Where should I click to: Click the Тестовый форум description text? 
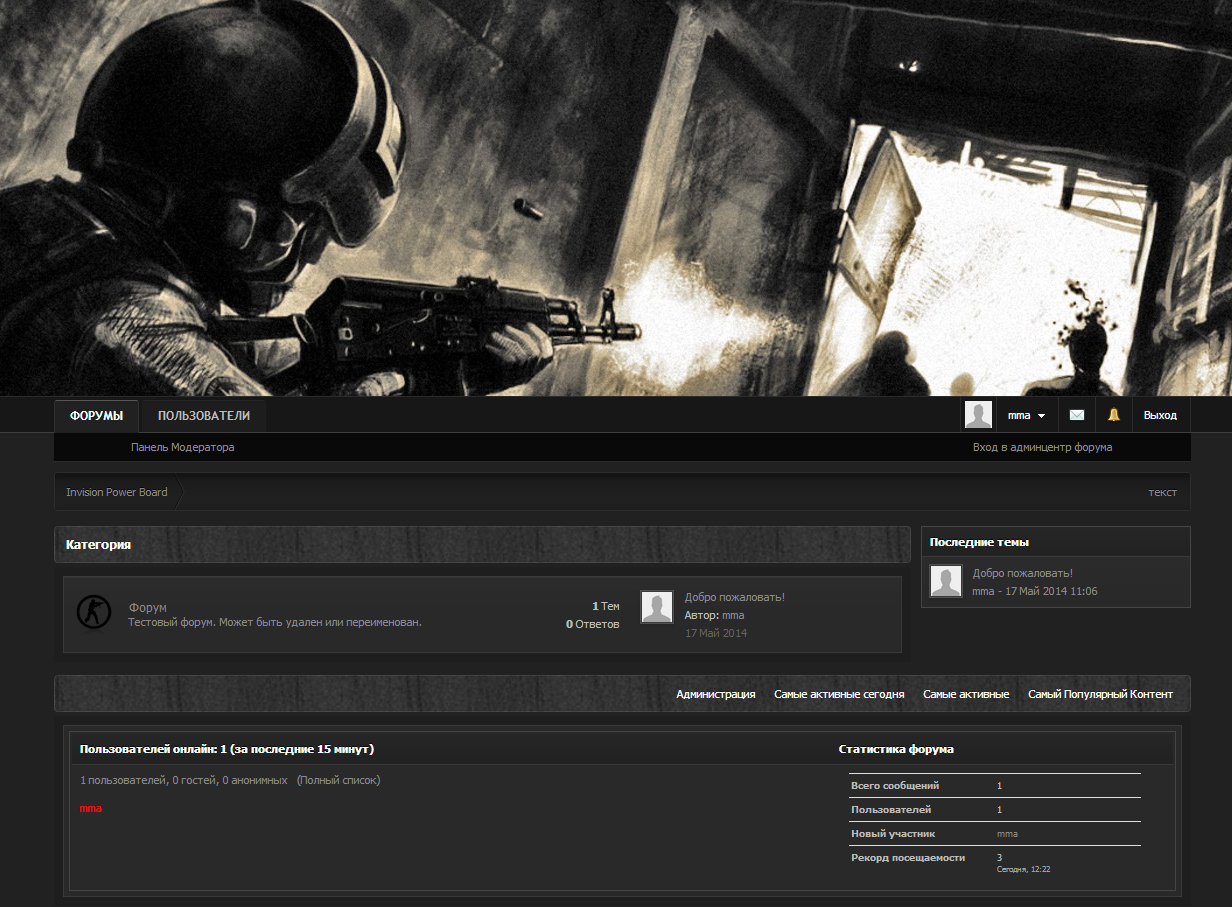[275, 622]
